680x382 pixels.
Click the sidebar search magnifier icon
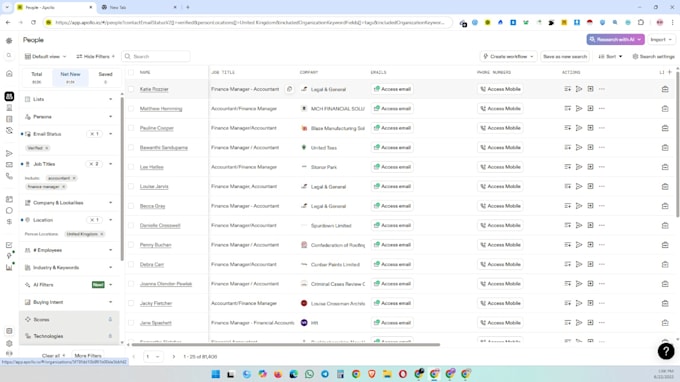click(9, 56)
